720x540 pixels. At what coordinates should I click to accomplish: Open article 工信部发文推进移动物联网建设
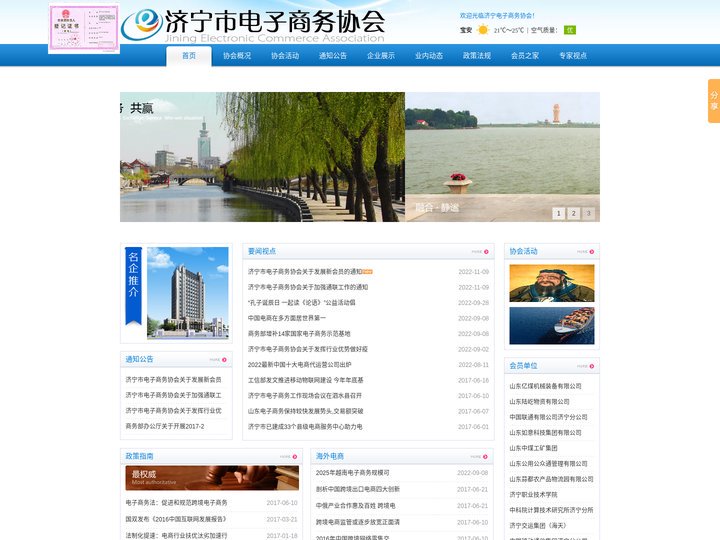(x=305, y=380)
